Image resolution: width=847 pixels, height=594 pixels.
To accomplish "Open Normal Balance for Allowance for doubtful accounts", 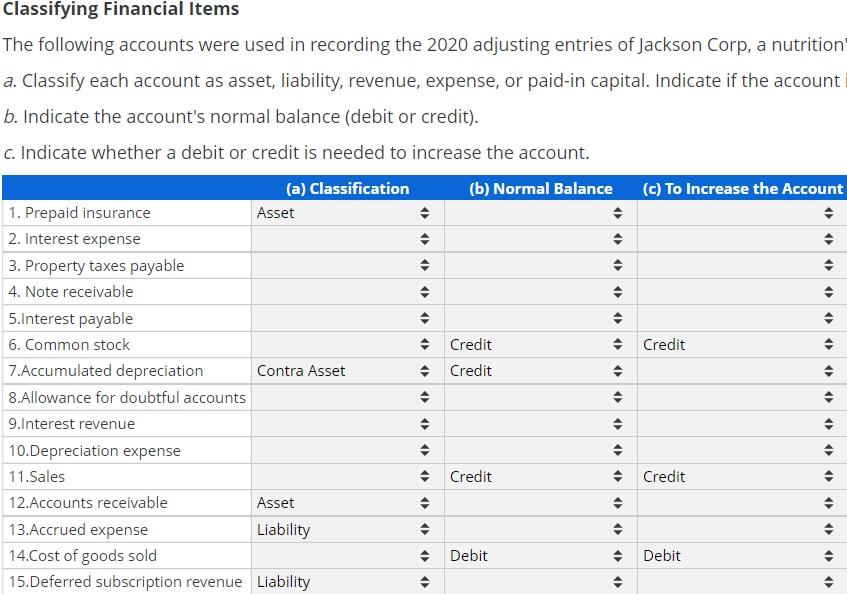I will [540, 397].
